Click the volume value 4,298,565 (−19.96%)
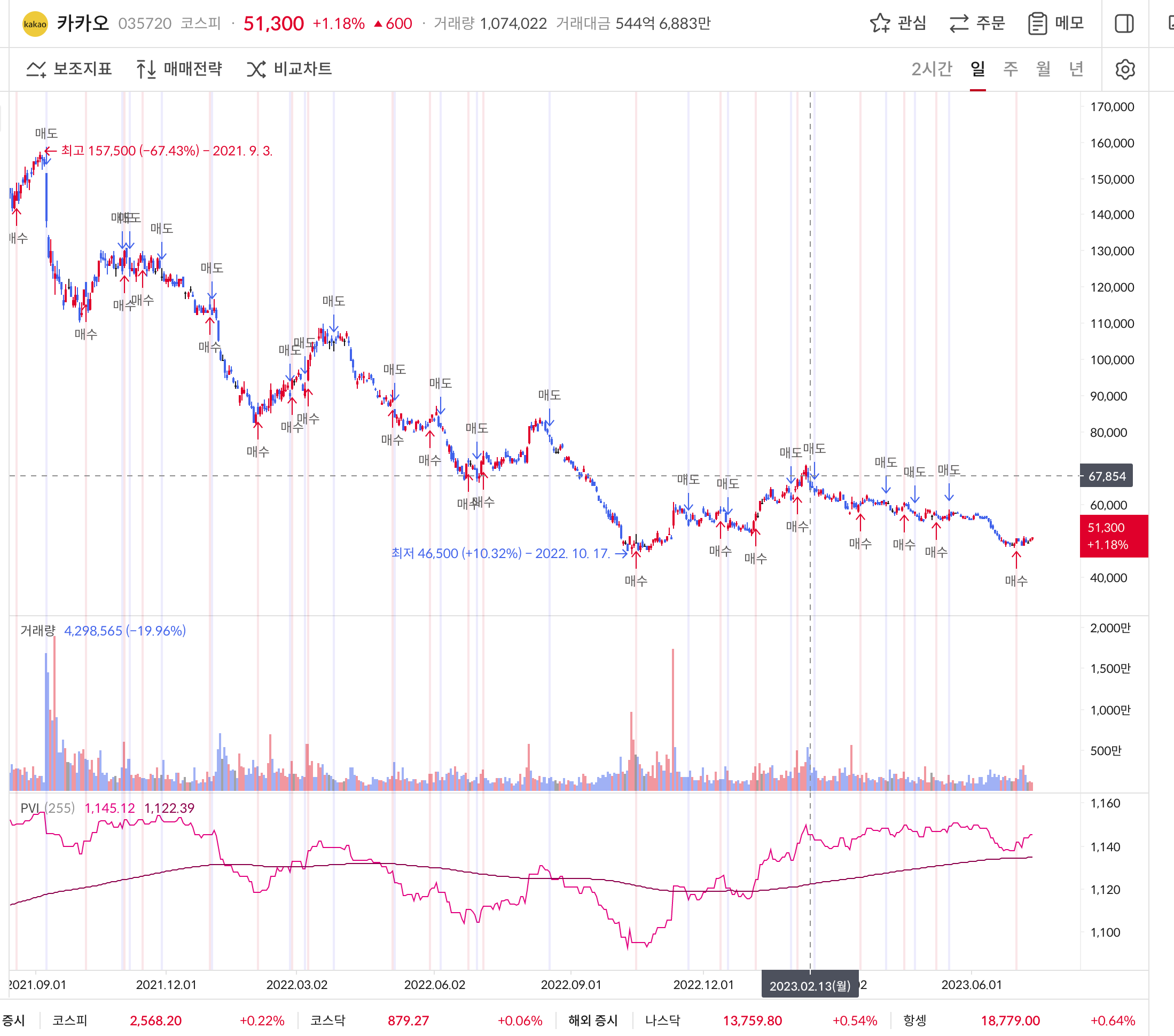 tap(124, 631)
